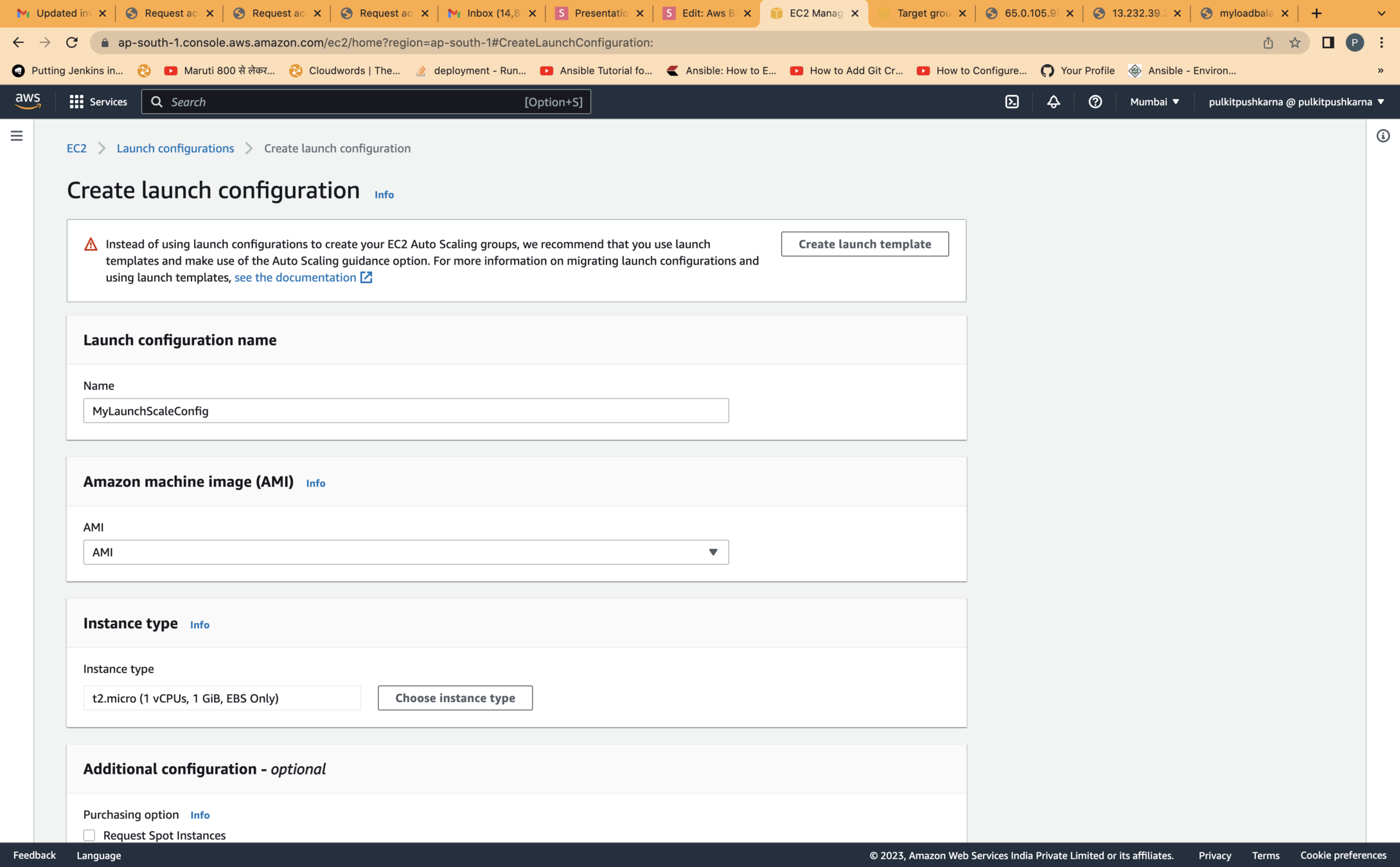The image size is (1400, 867).
Task: Switch to the Target groups tab
Action: point(922,13)
